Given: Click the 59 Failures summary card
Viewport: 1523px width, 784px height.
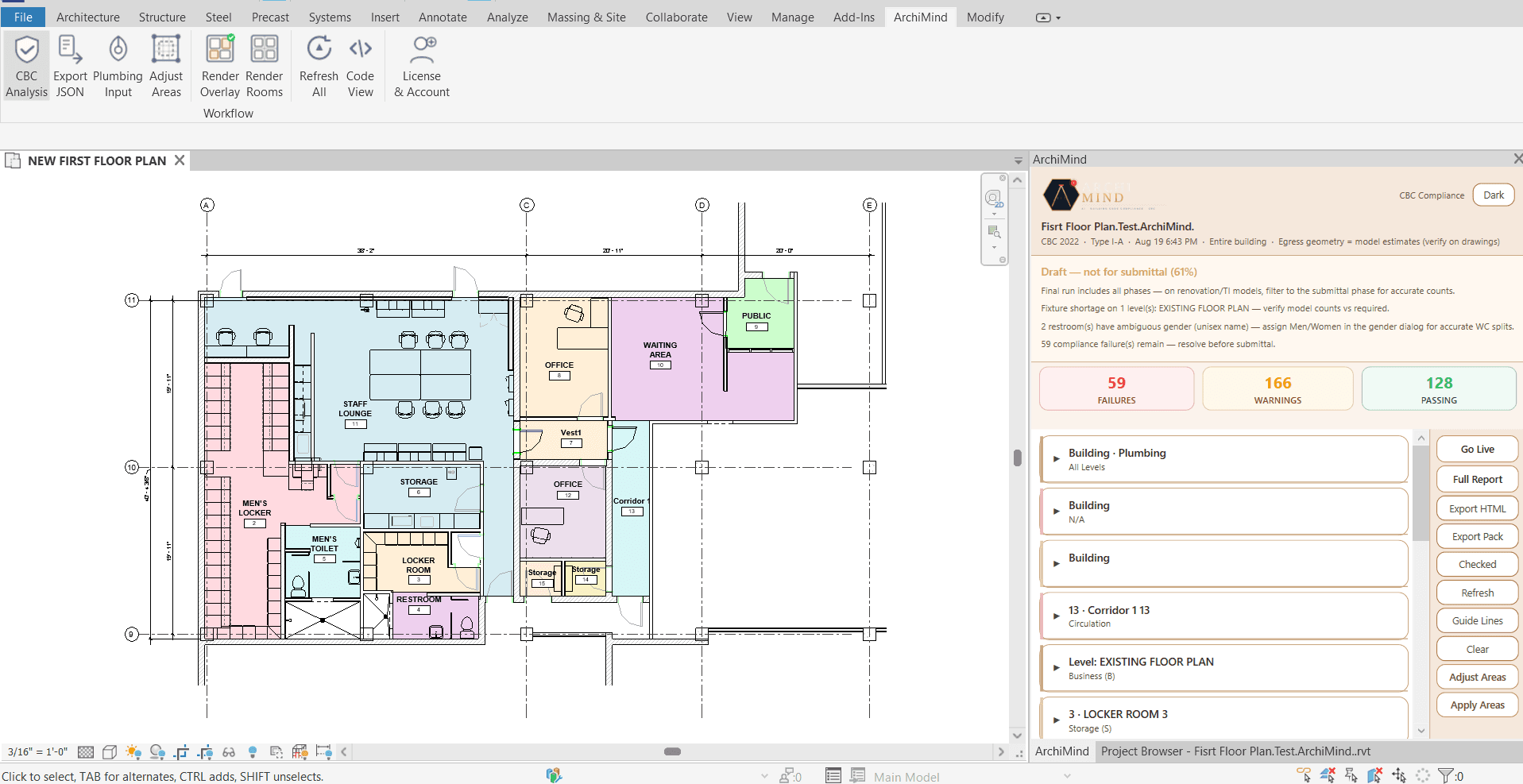Looking at the screenshot, I should [x=1116, y=388].
